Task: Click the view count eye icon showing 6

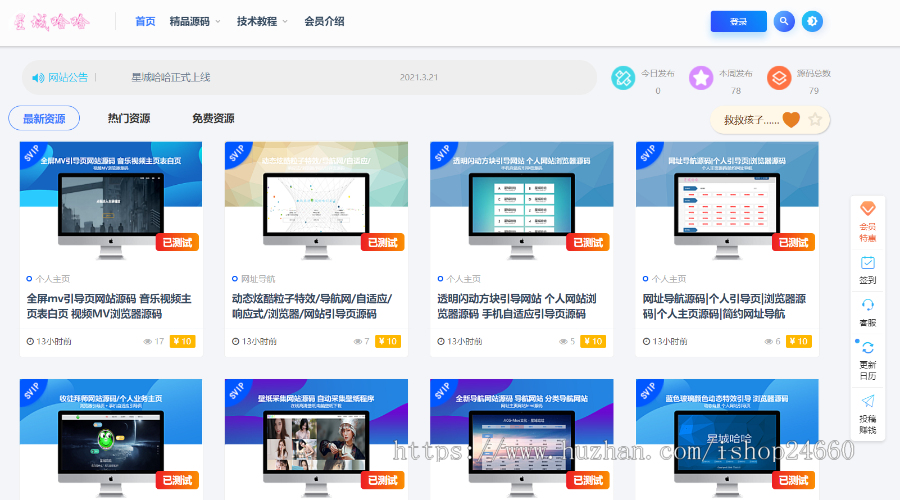Action: [769, 342]
